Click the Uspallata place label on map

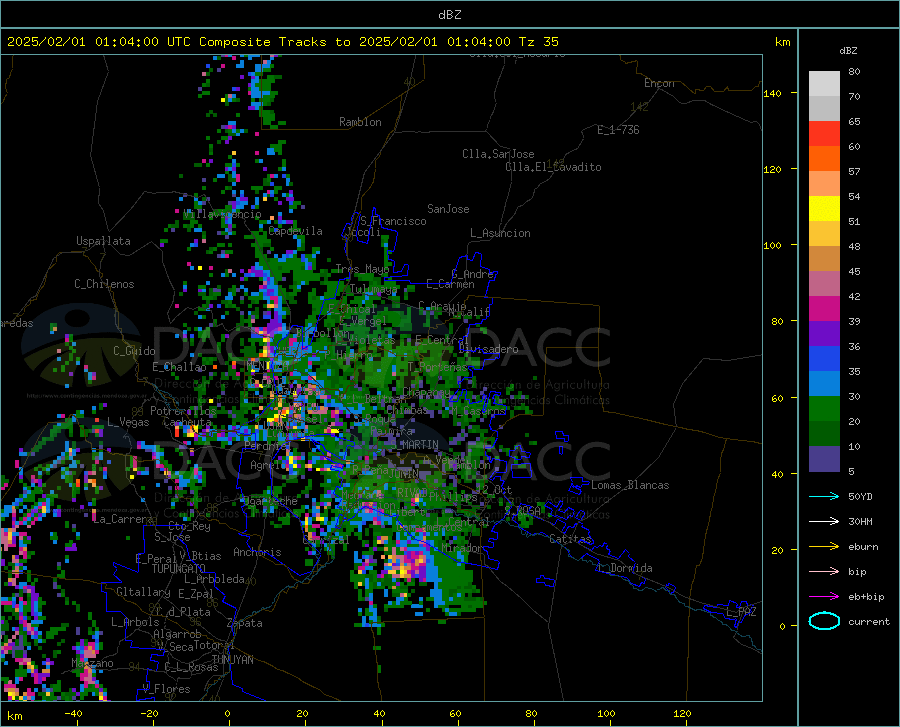click(103, 241)
